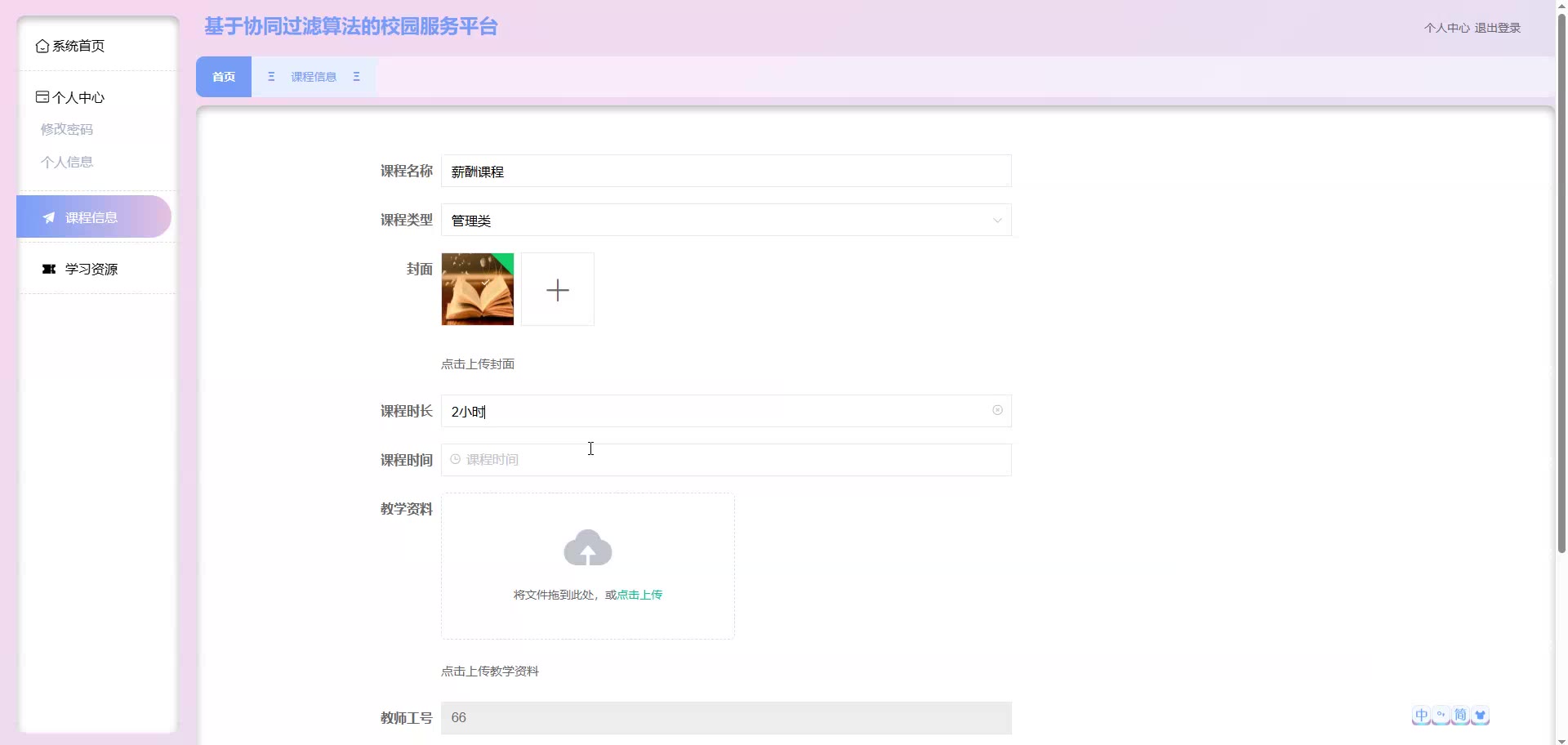
Task: Click the ticket icon beside 学习资源
Action: (x=49, y=269)
